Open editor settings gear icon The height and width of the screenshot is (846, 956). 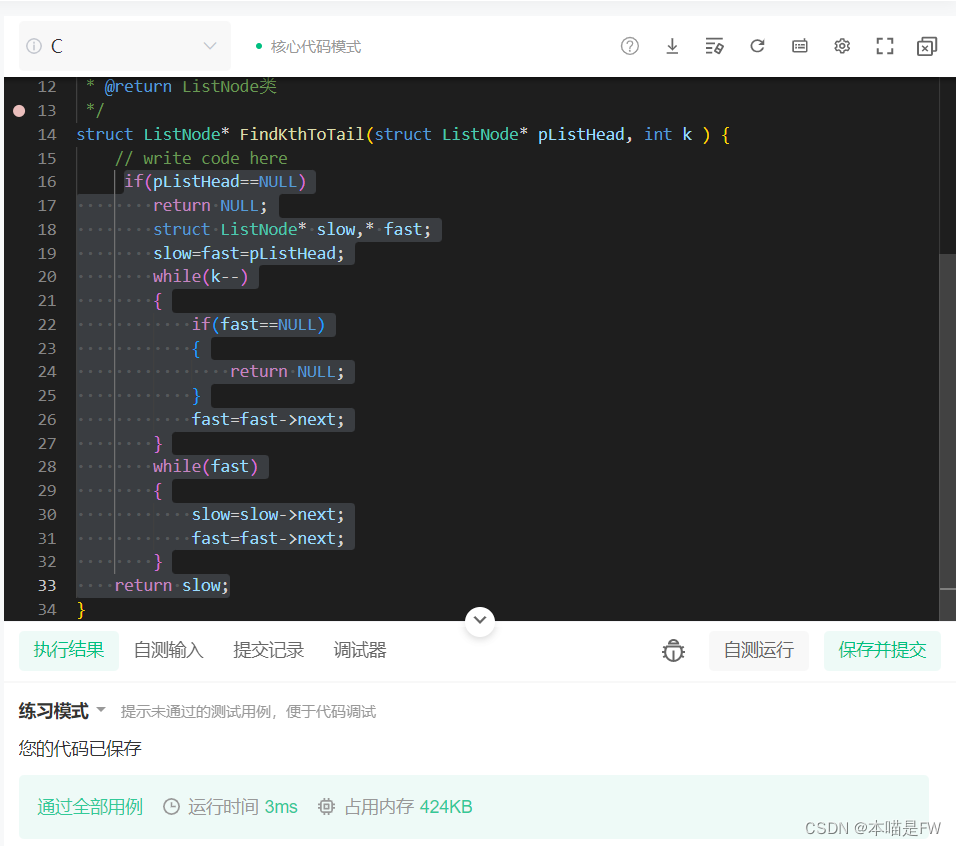[842, 46]
